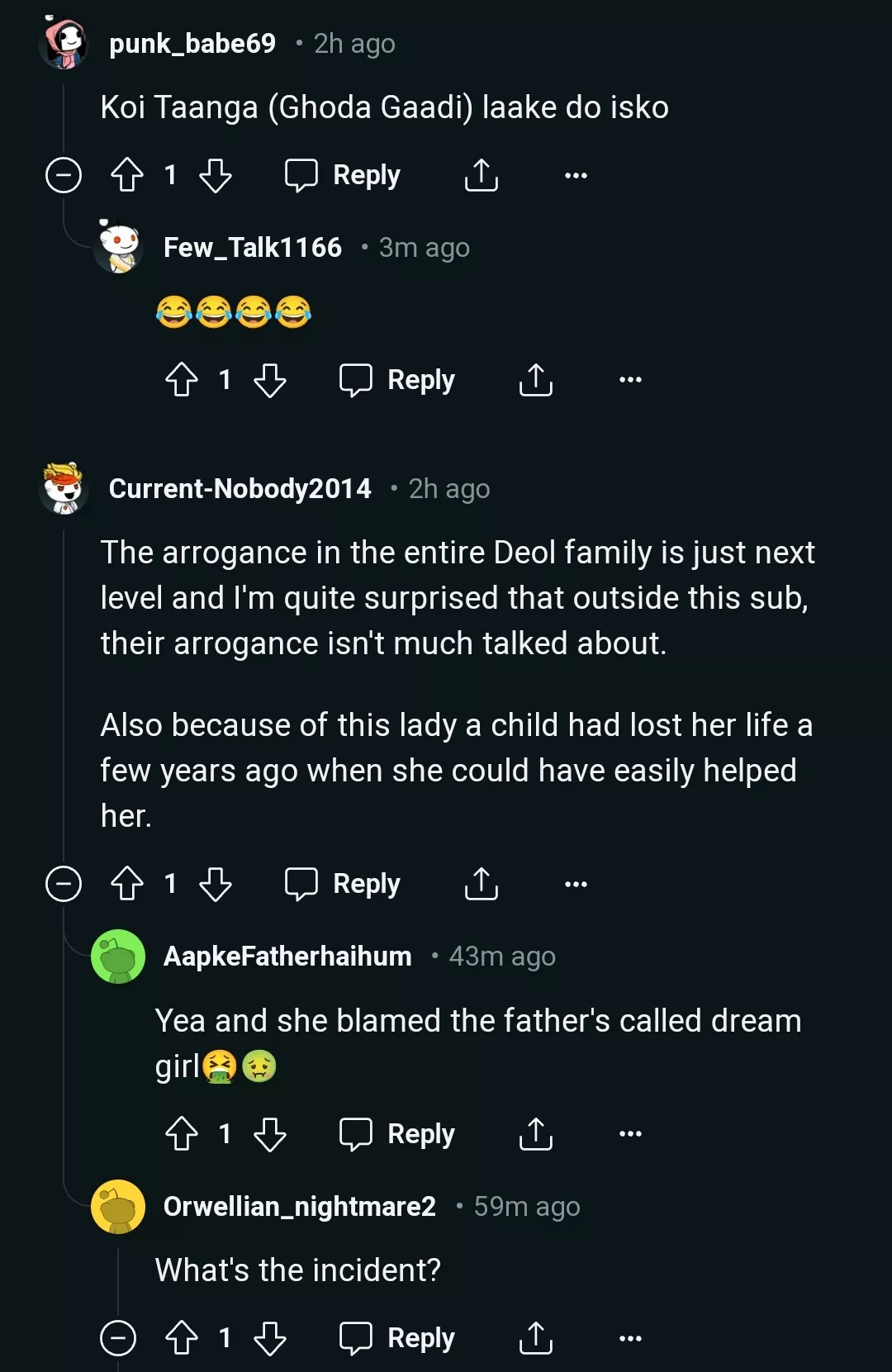892x1372 pixels.
Task: Open more options on AapkeFatherhaihum's reply
Action: (x=630, y=1133)
